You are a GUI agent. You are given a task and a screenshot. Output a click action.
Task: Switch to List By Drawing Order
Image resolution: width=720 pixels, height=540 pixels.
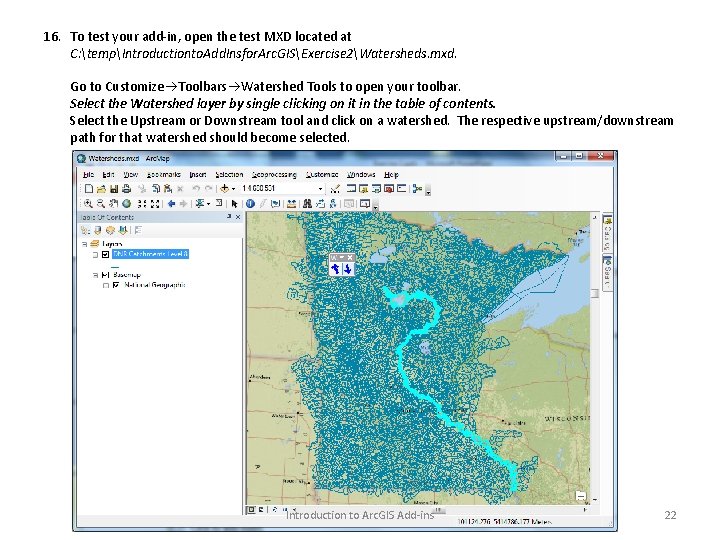tap(85, 230)
